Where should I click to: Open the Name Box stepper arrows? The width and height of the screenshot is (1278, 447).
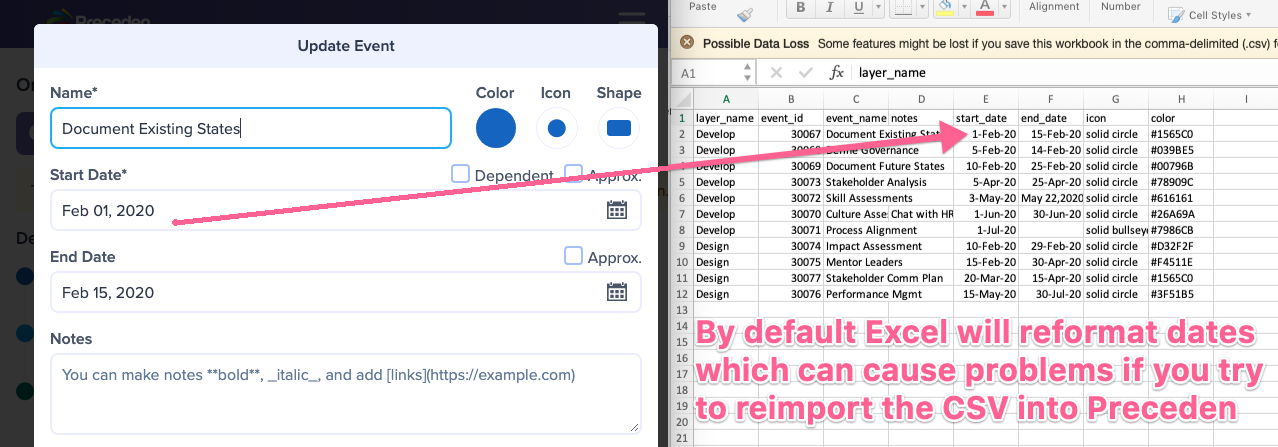click(x=747, y=73)
